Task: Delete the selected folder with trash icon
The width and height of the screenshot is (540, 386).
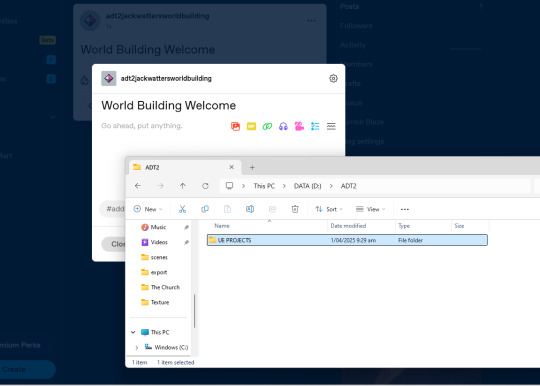Action: tap(295, 209)
